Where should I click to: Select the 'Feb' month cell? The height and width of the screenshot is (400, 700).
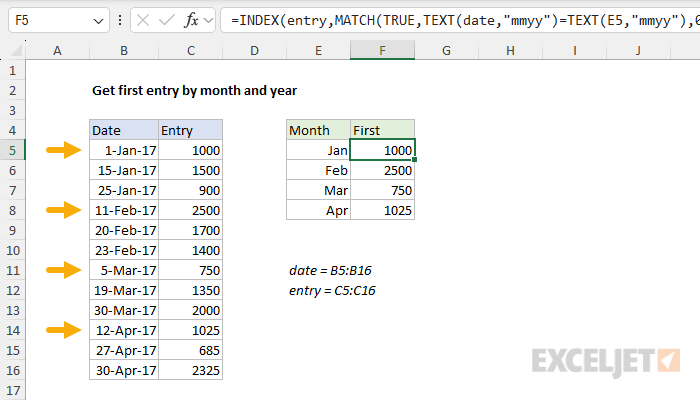click(318, 171)
